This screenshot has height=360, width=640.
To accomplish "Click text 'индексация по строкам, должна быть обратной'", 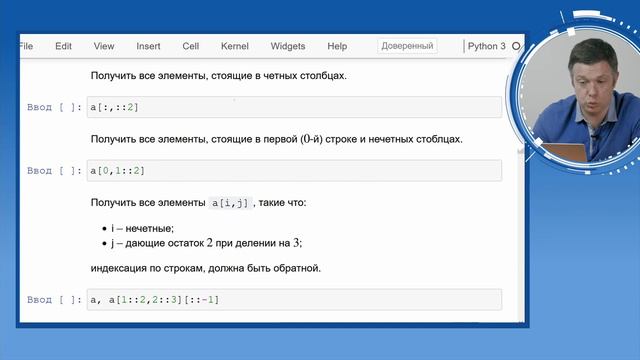I will [x=206, y=269].
